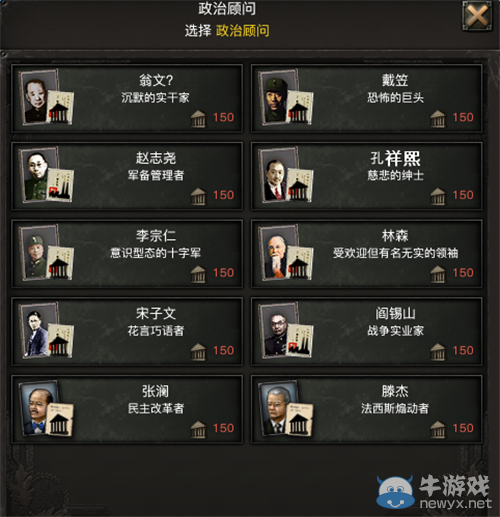The image size is (500, 517).
Task: Click political power cost icon for 戴笠
Action: pos(438,118)
